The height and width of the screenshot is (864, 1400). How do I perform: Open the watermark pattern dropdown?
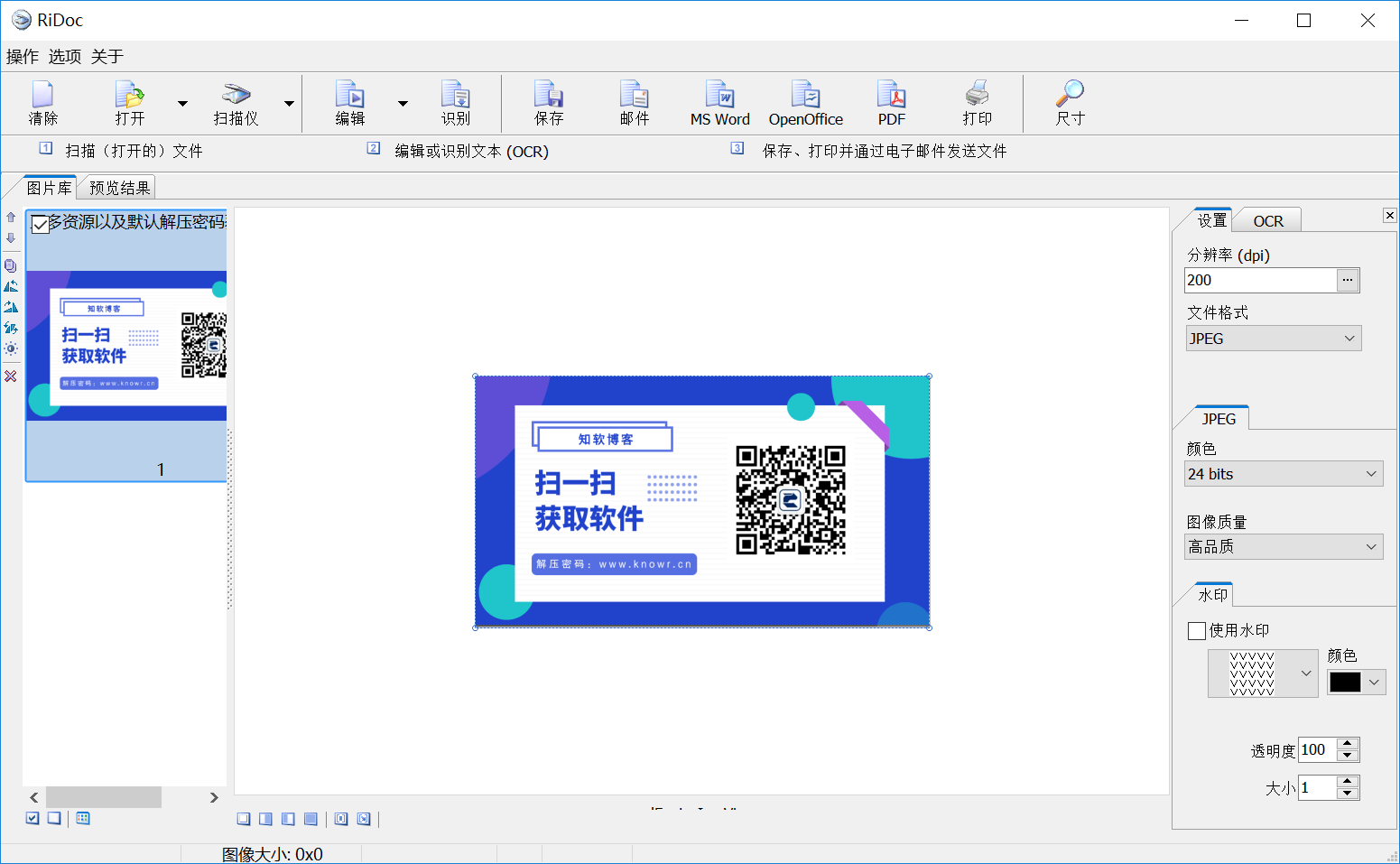coord(1263,674)
